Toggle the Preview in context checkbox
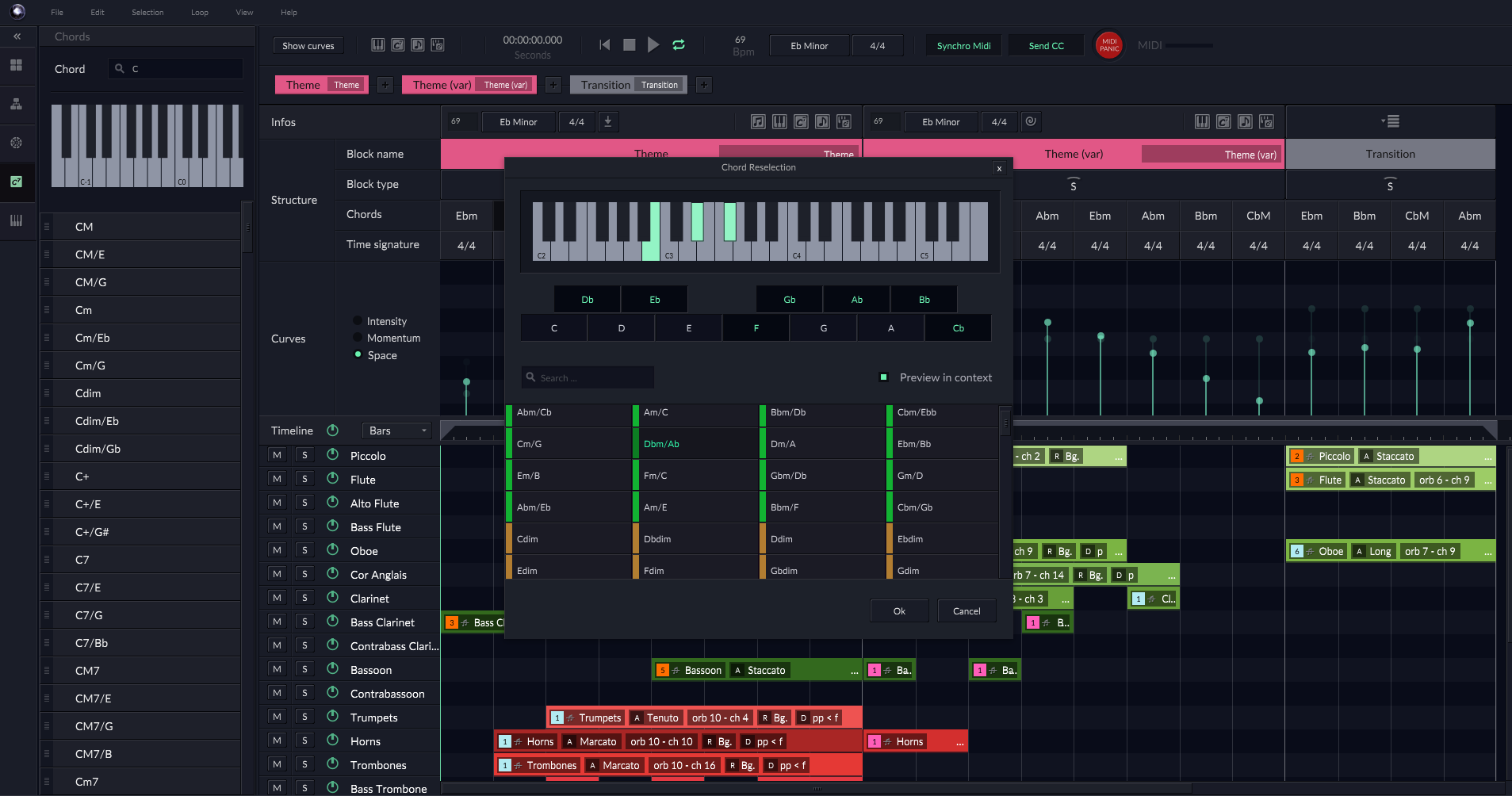Viewport: 1512px width, 796px height. pos(883,377)
